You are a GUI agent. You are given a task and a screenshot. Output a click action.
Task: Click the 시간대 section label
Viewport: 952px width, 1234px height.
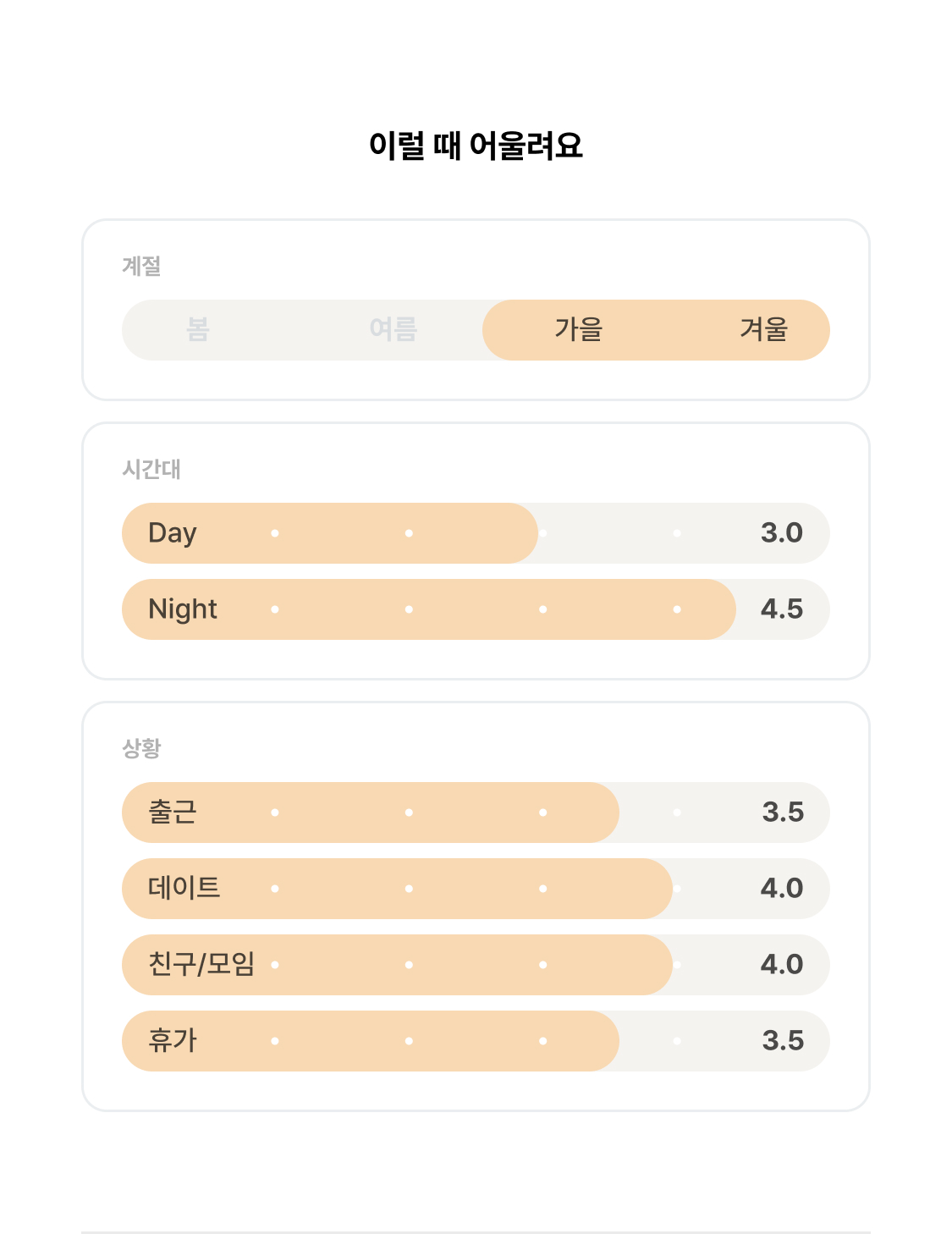pos(151,469)
